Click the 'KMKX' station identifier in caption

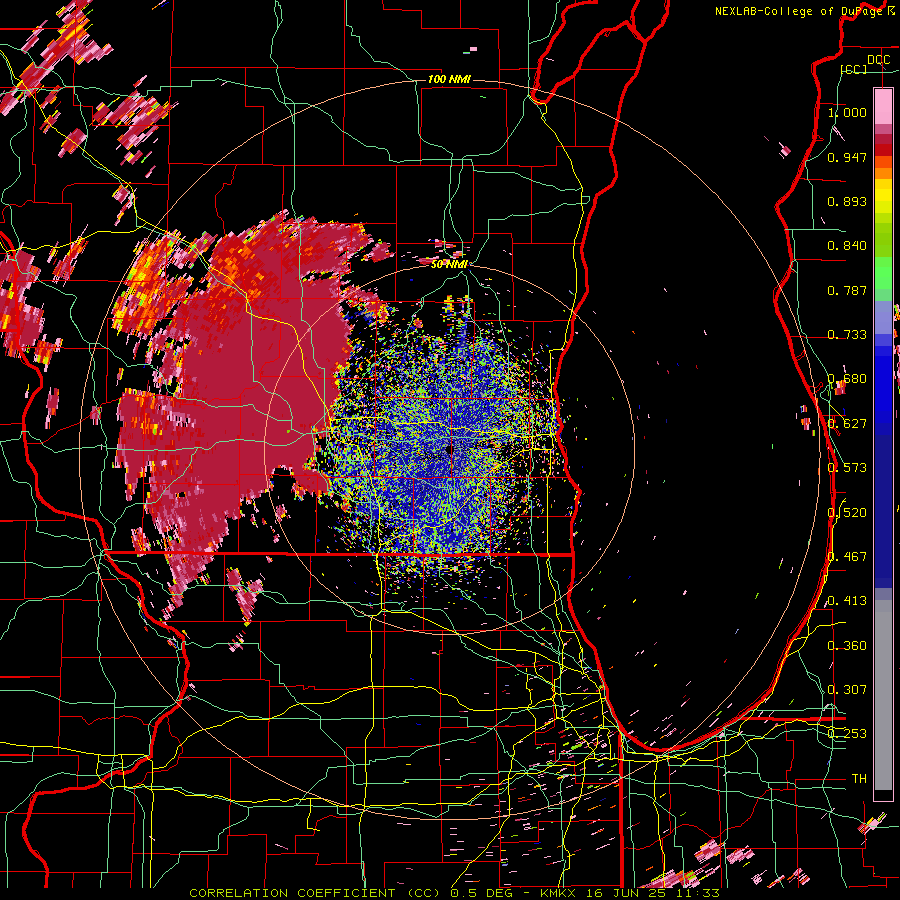pos(558,893)
